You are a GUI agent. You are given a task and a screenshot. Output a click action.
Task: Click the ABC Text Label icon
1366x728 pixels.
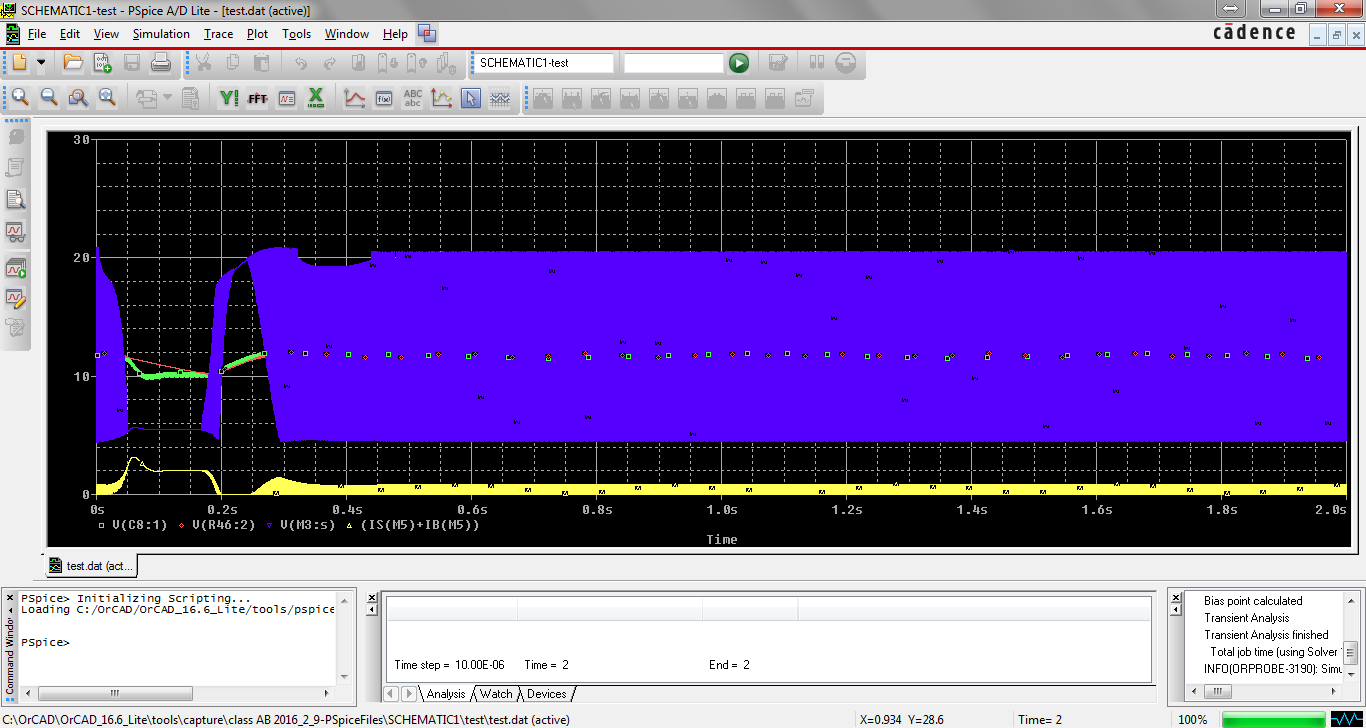point(413,98)
